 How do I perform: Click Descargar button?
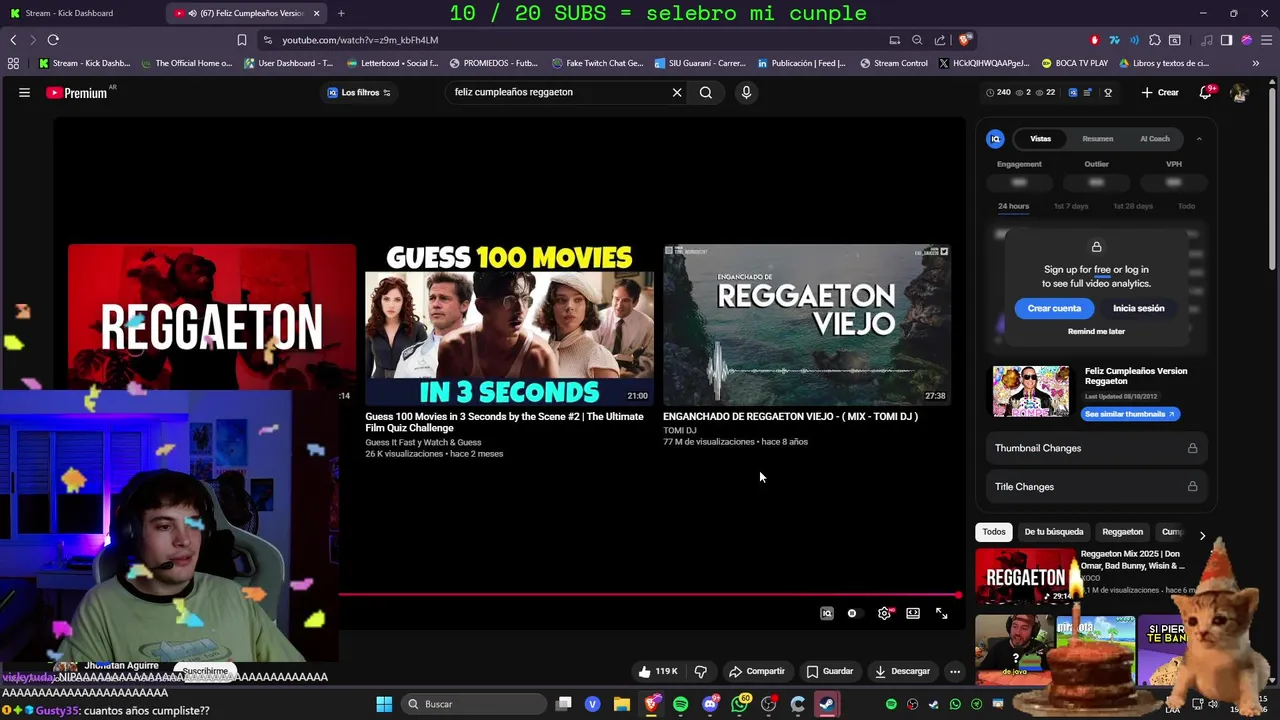(902, 671)
